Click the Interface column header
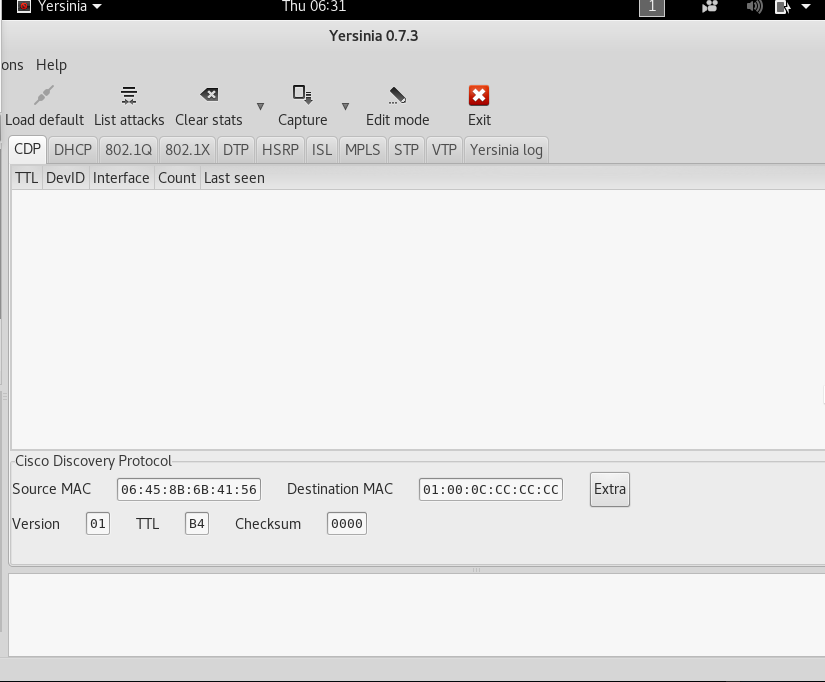 coord(121,178)
